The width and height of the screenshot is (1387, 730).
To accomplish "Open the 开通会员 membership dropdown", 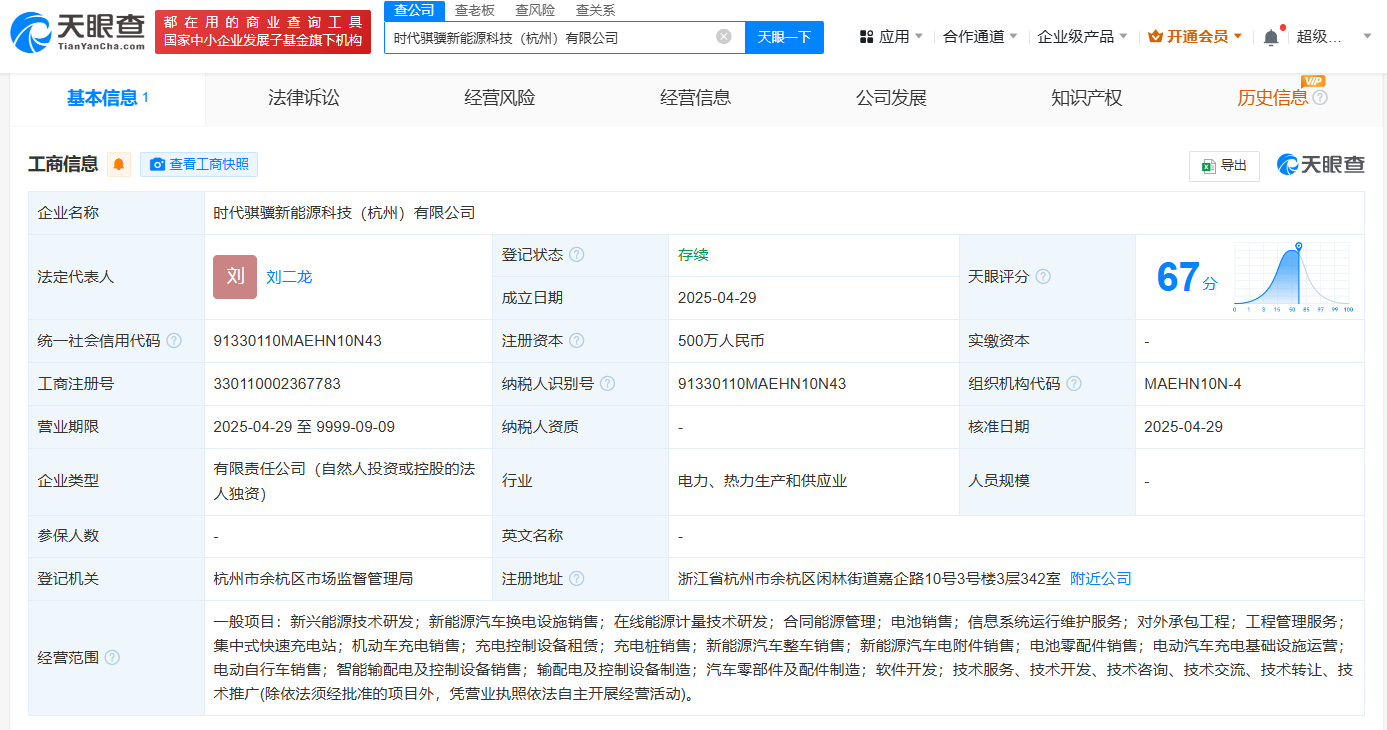I will pos(1195,37).
